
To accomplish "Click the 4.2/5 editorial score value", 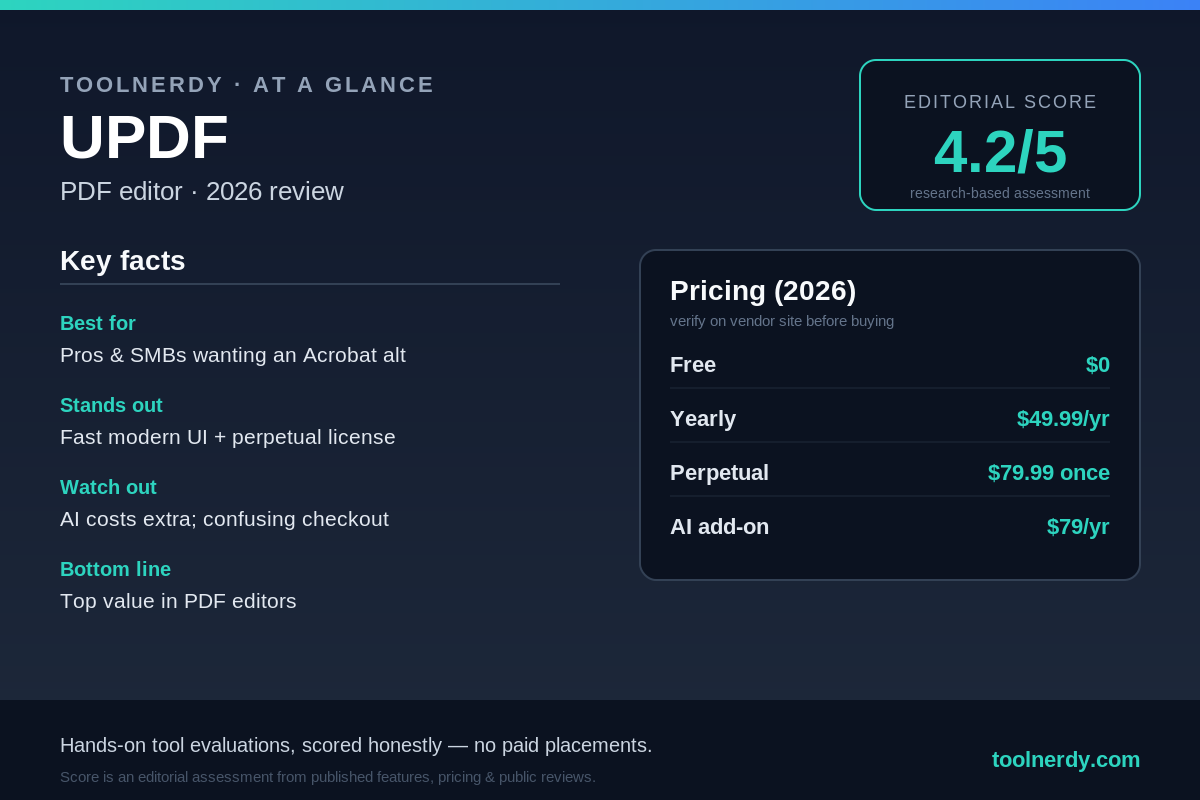I will [x=1000, y=151].
